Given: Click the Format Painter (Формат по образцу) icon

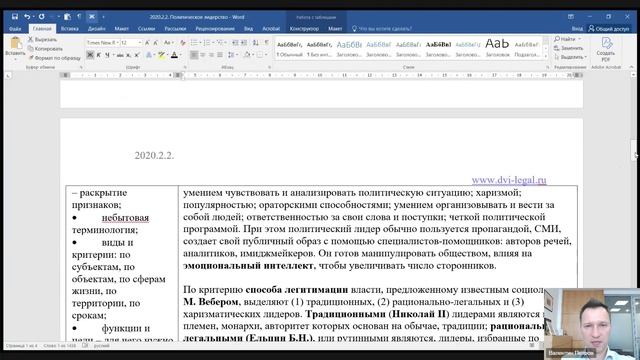Looking at the screenshot, I should coord(31,58).
